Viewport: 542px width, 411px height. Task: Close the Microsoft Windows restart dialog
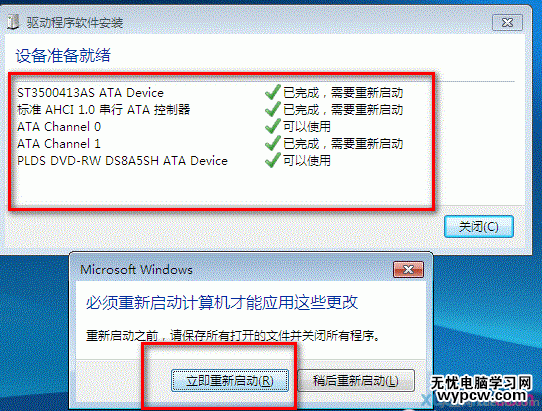click(x=408, y=269)
